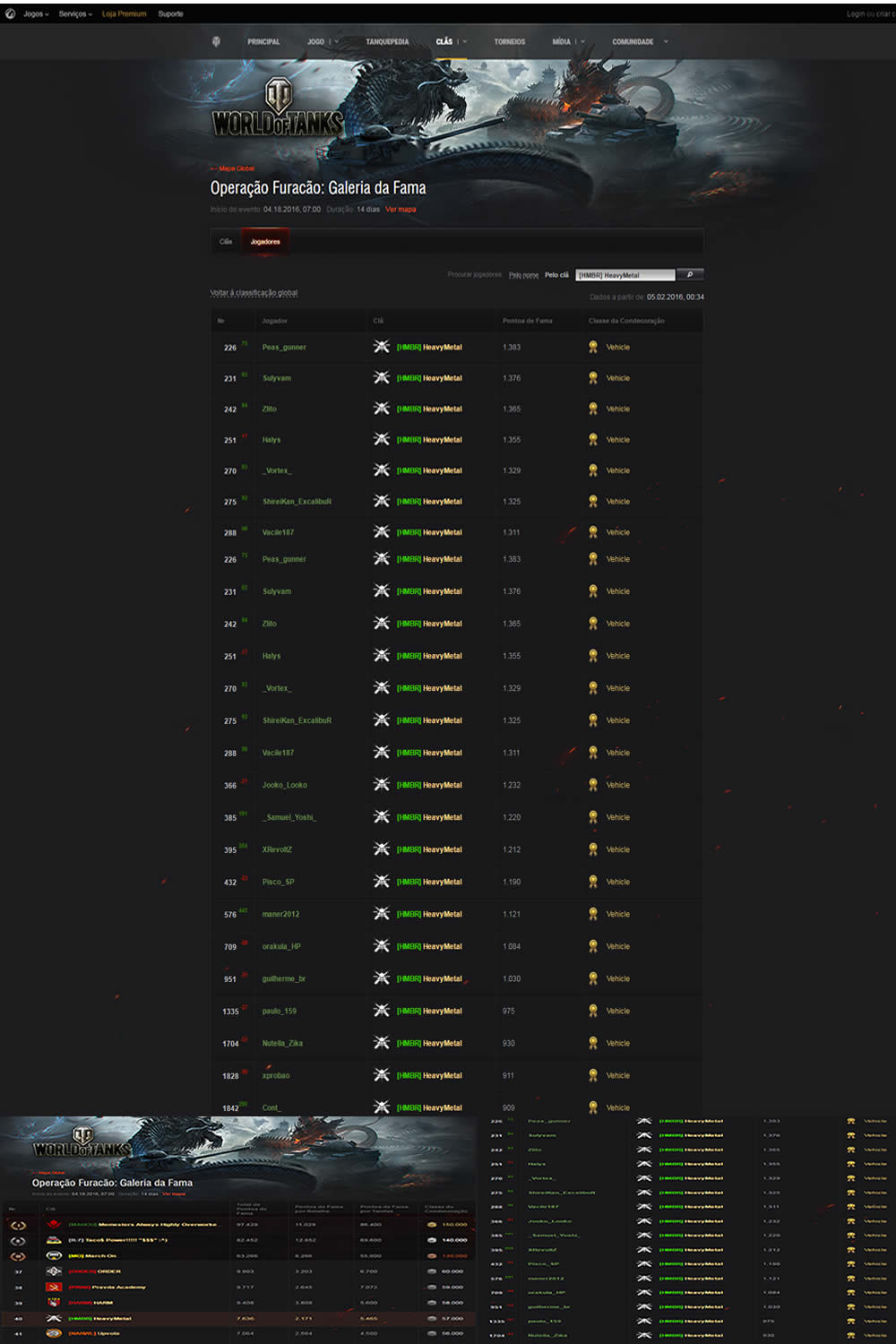Click paulo_159's clan emblem in the main table
896x1344 pixels.
tap(382, 1010)
